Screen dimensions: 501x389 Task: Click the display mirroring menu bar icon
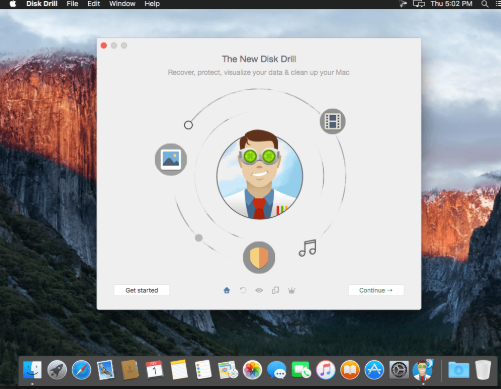(419, 4)
